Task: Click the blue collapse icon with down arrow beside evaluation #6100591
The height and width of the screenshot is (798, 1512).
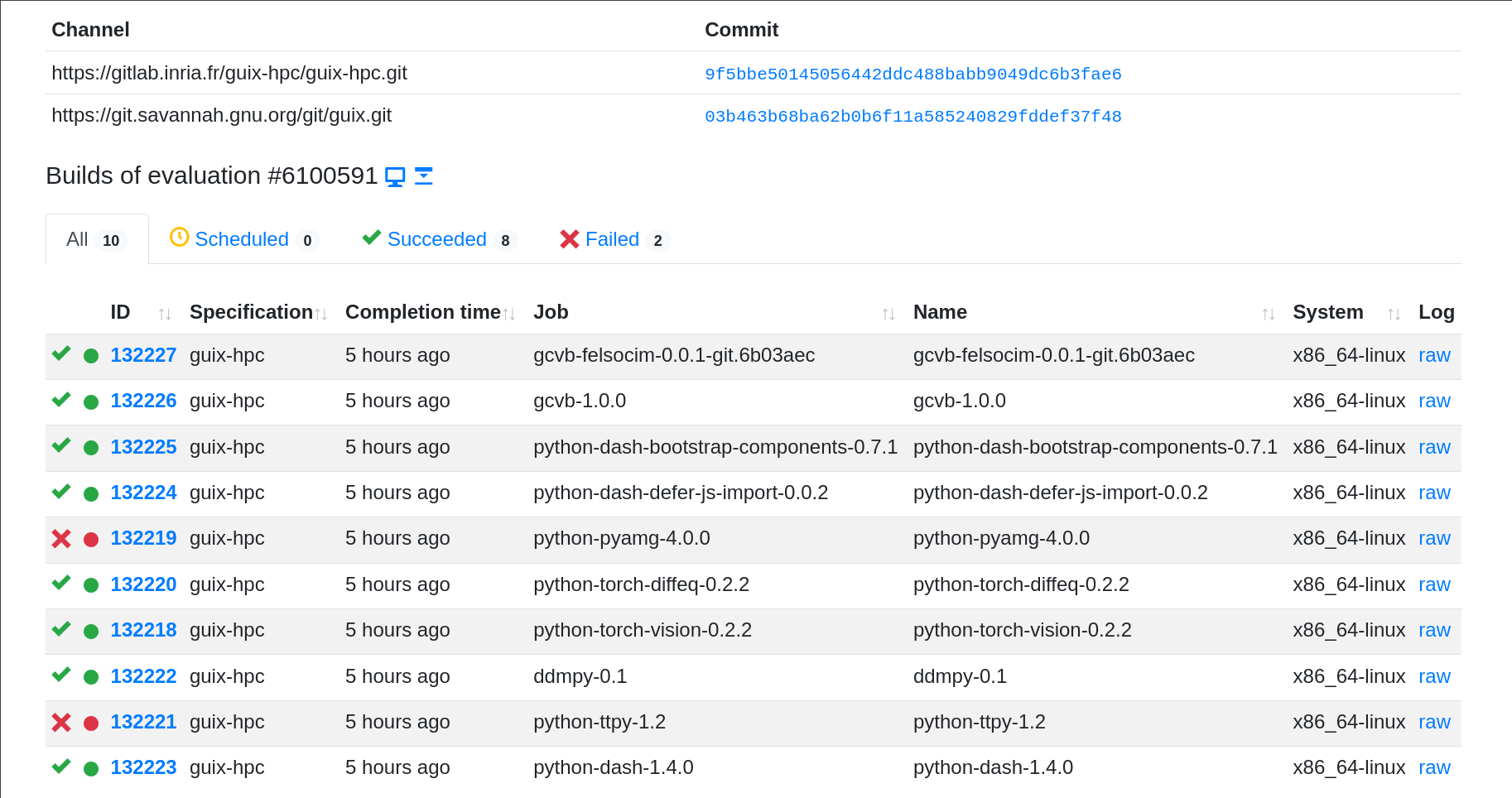Action: pyautogui.click(x=423, y=176)
